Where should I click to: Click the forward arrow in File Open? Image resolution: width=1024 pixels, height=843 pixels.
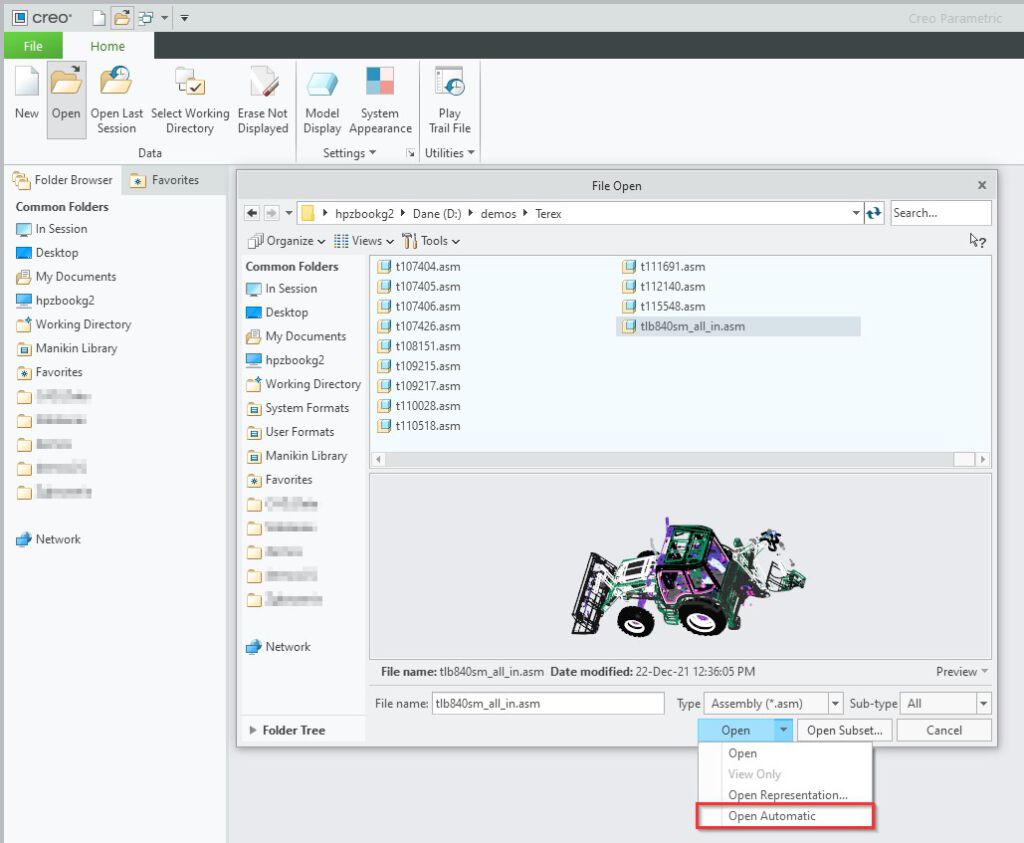click(x=271, y=213)
